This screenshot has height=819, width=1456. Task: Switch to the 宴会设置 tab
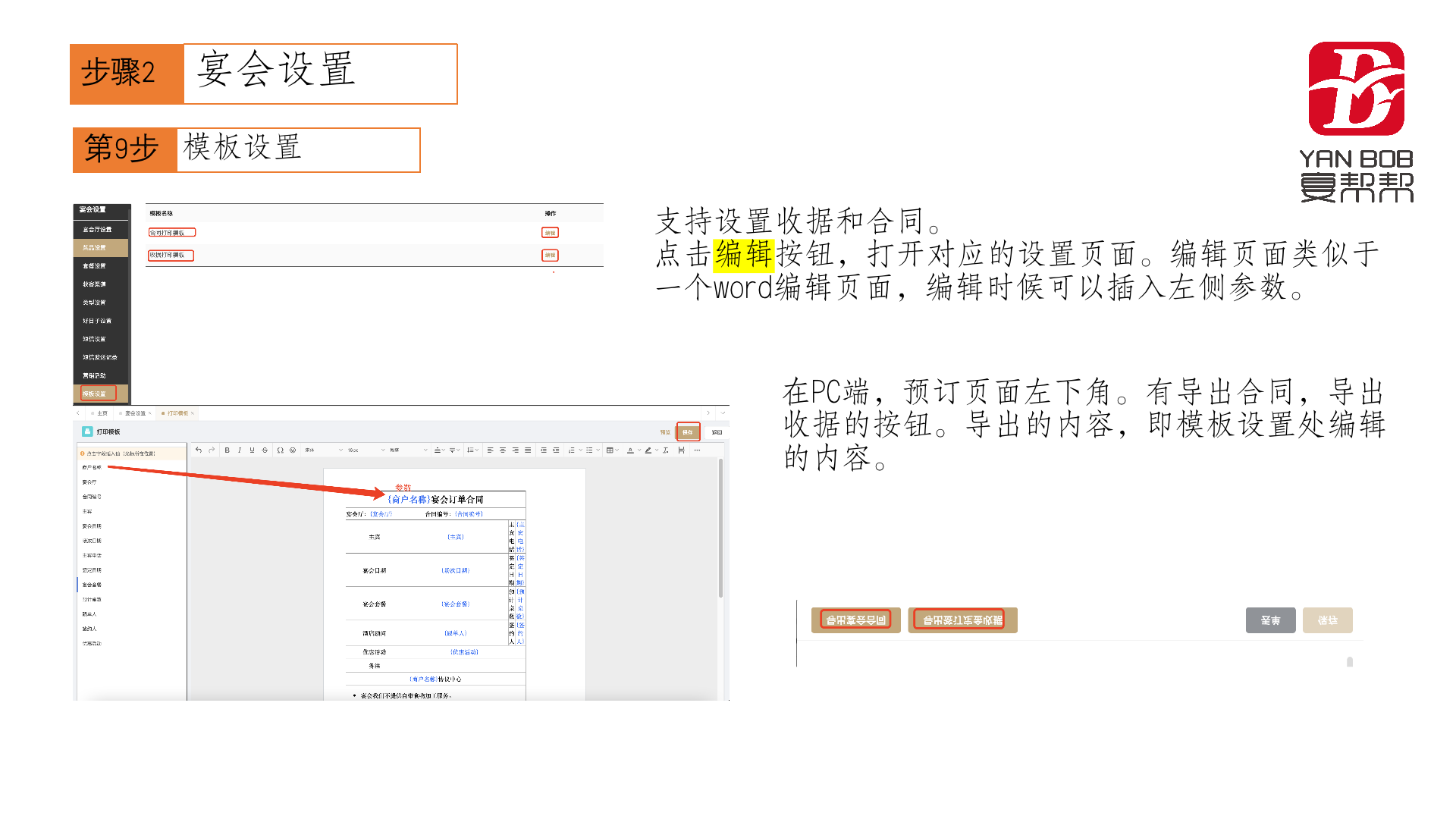(135, 413)
